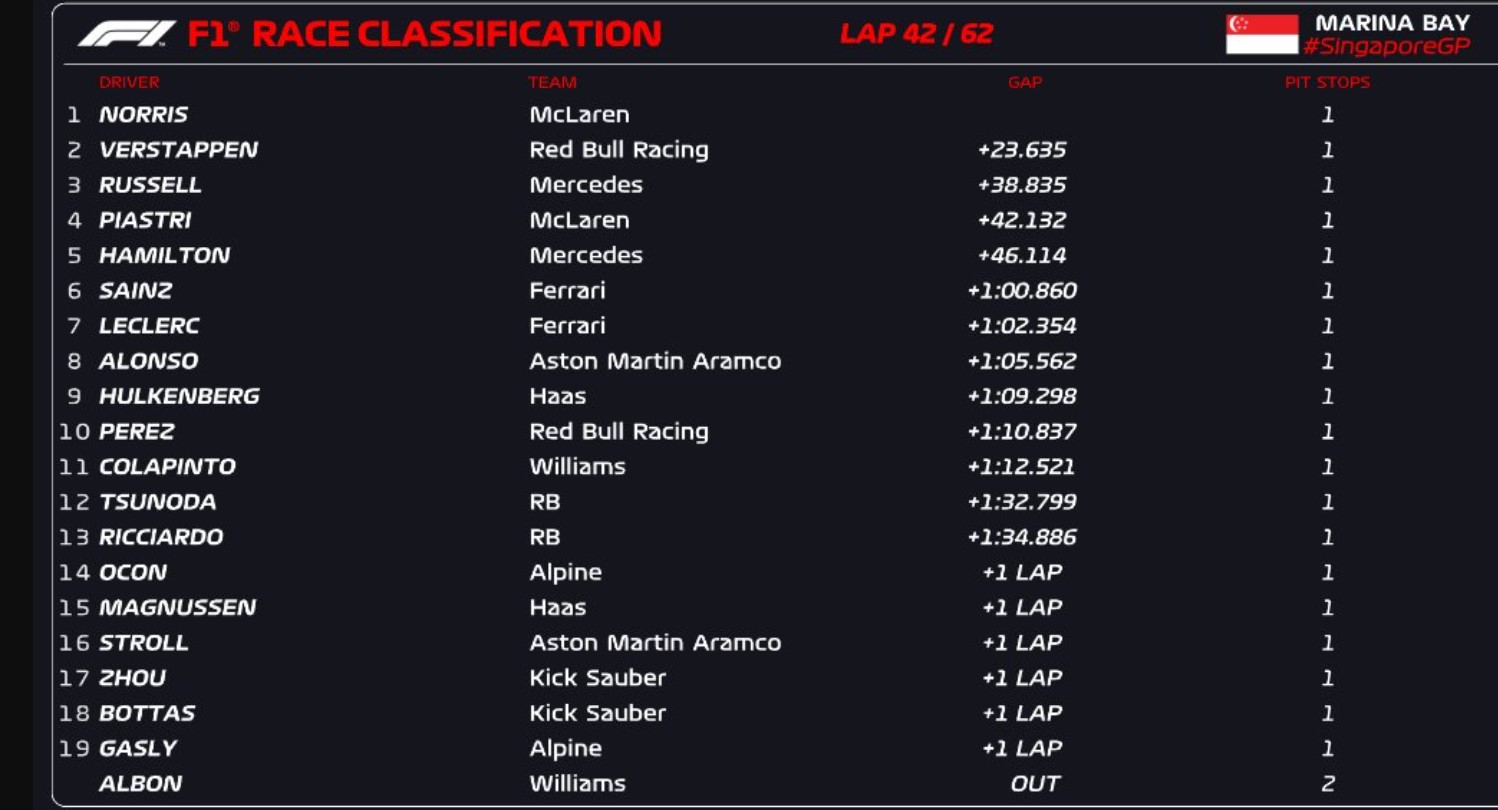Click Ocon's +1 LAP gap
The height and width of the screenshot is (810, 1498).
(1022, 573)
